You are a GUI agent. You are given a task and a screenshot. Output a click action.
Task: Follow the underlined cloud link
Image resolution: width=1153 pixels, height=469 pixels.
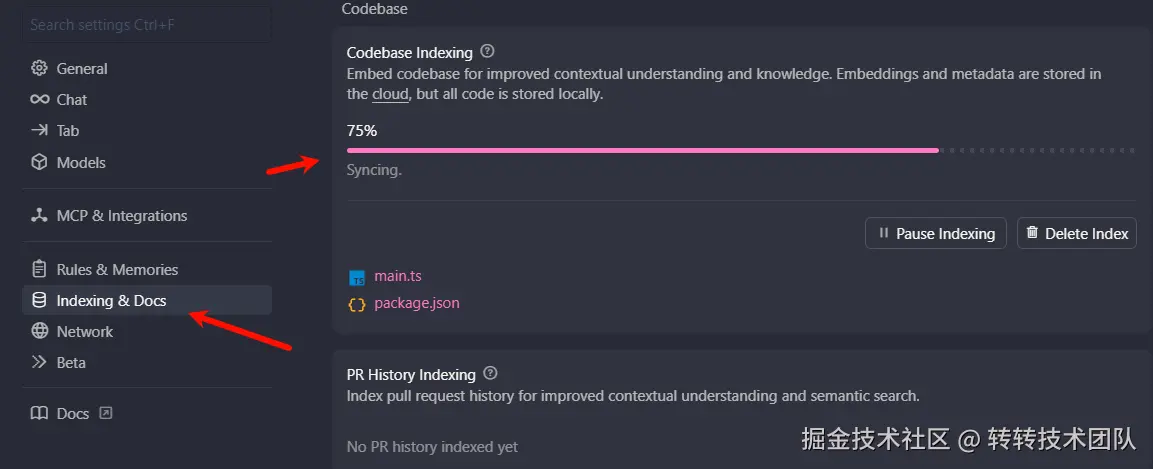(x=390, y=95)
